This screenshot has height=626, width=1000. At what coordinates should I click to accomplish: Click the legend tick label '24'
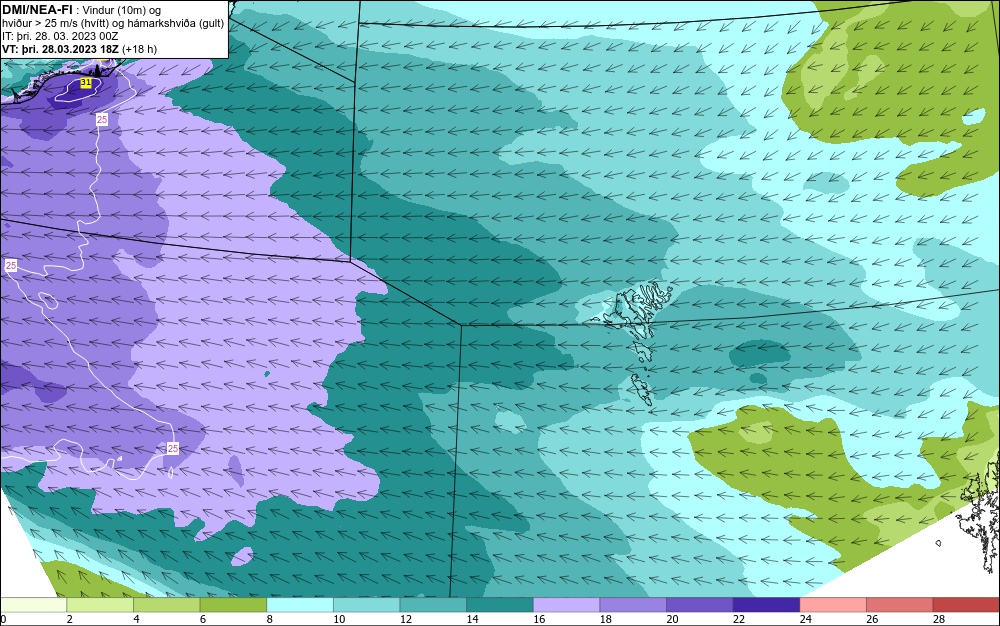pos(805,619)
